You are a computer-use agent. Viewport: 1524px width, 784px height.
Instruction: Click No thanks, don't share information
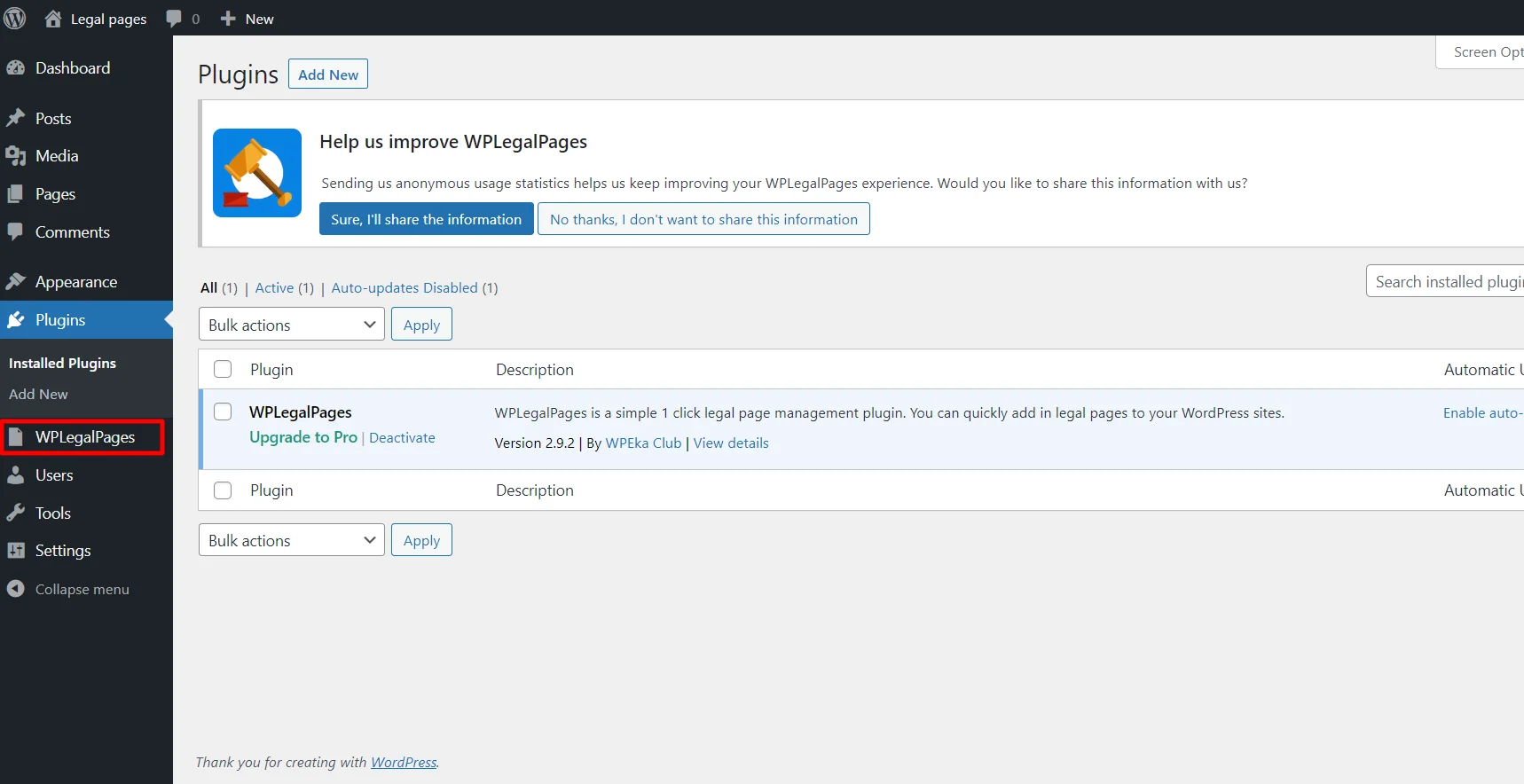coord(703,219)
